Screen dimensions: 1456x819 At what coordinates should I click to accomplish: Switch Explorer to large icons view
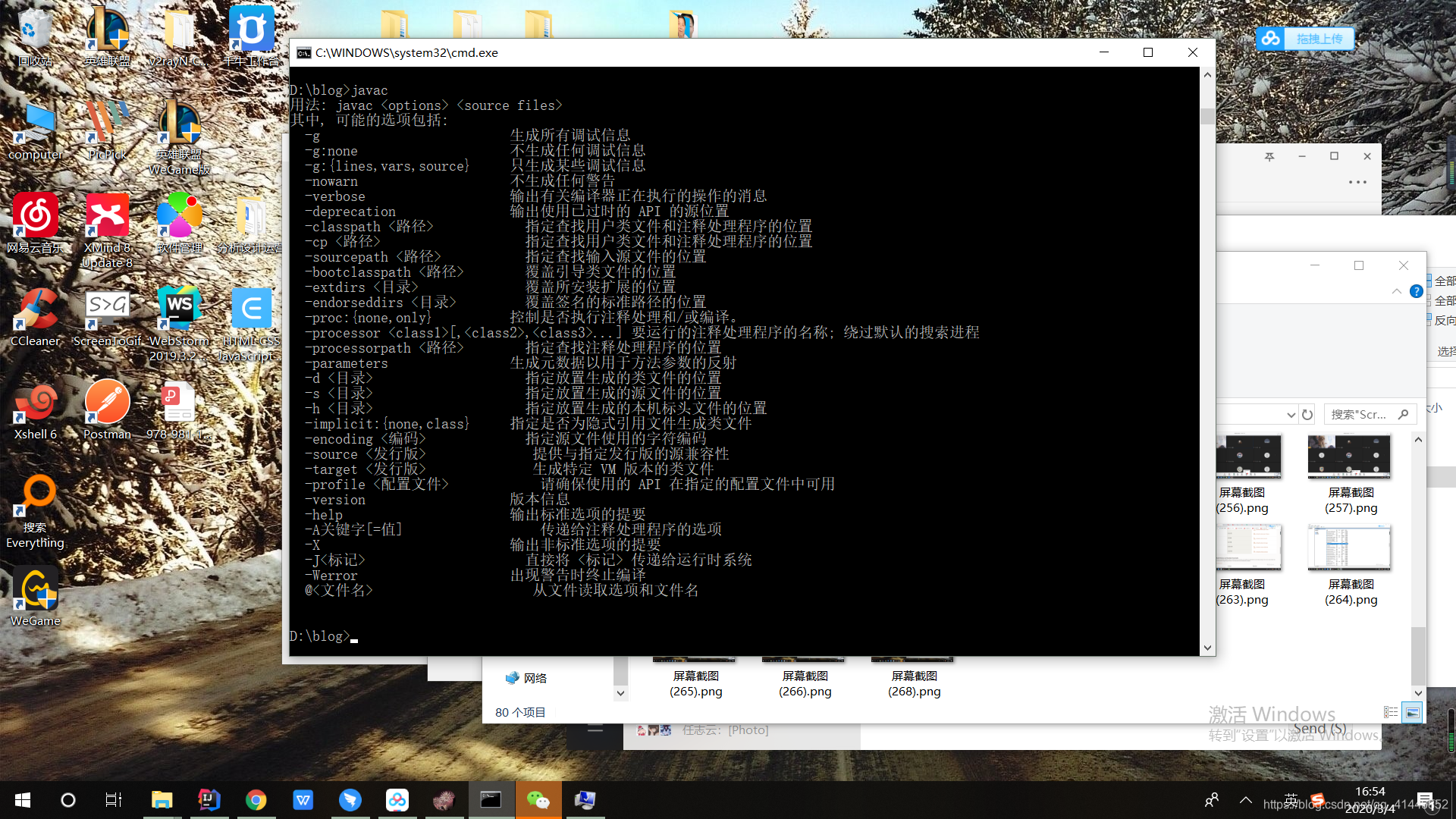point(1412,712)
